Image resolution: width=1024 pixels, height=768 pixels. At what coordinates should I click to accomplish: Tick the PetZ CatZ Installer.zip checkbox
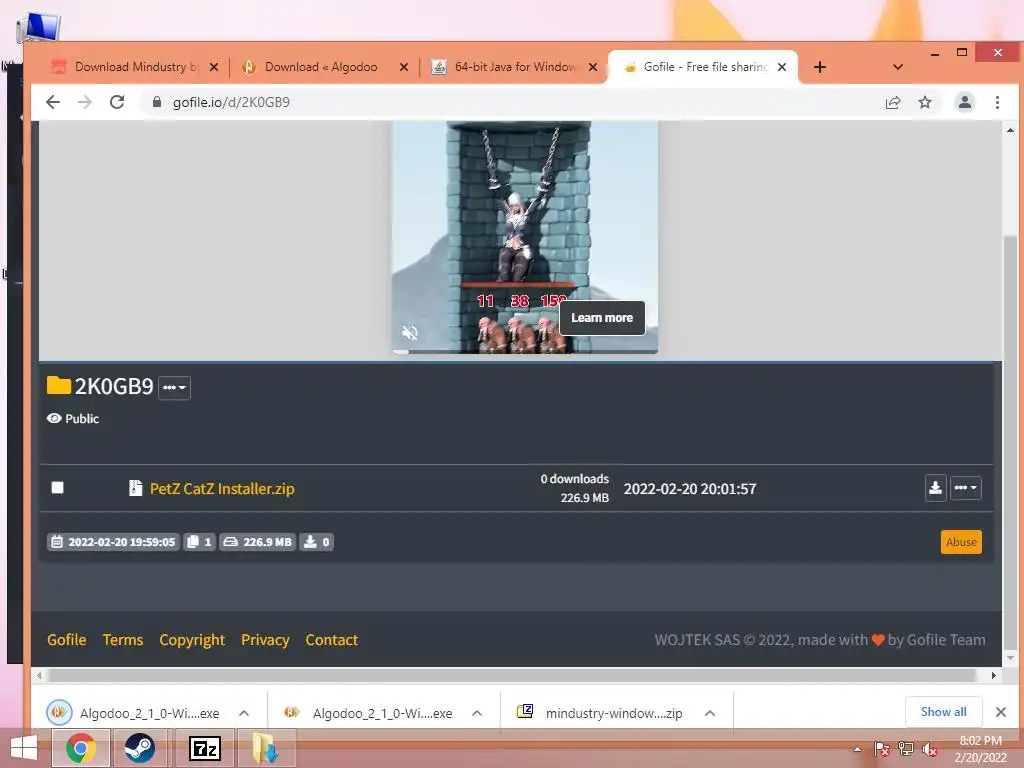click(x=57, y=487)
